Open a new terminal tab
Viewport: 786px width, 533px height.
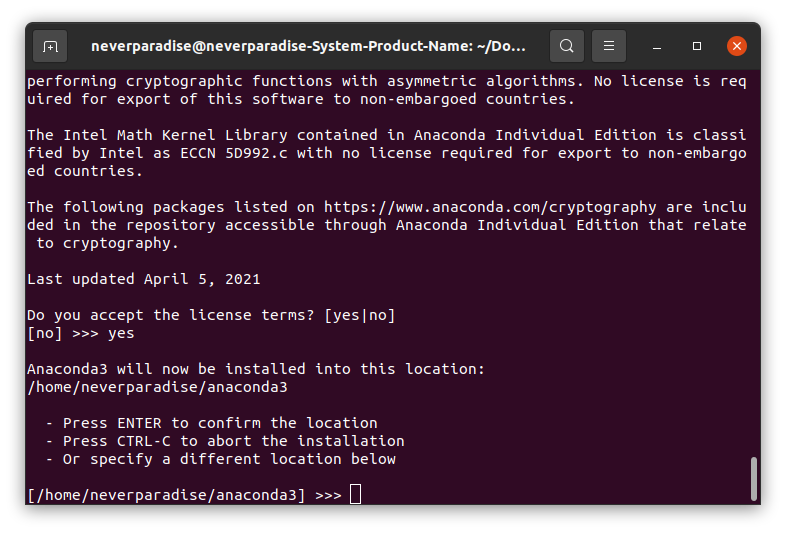point(50,46)
